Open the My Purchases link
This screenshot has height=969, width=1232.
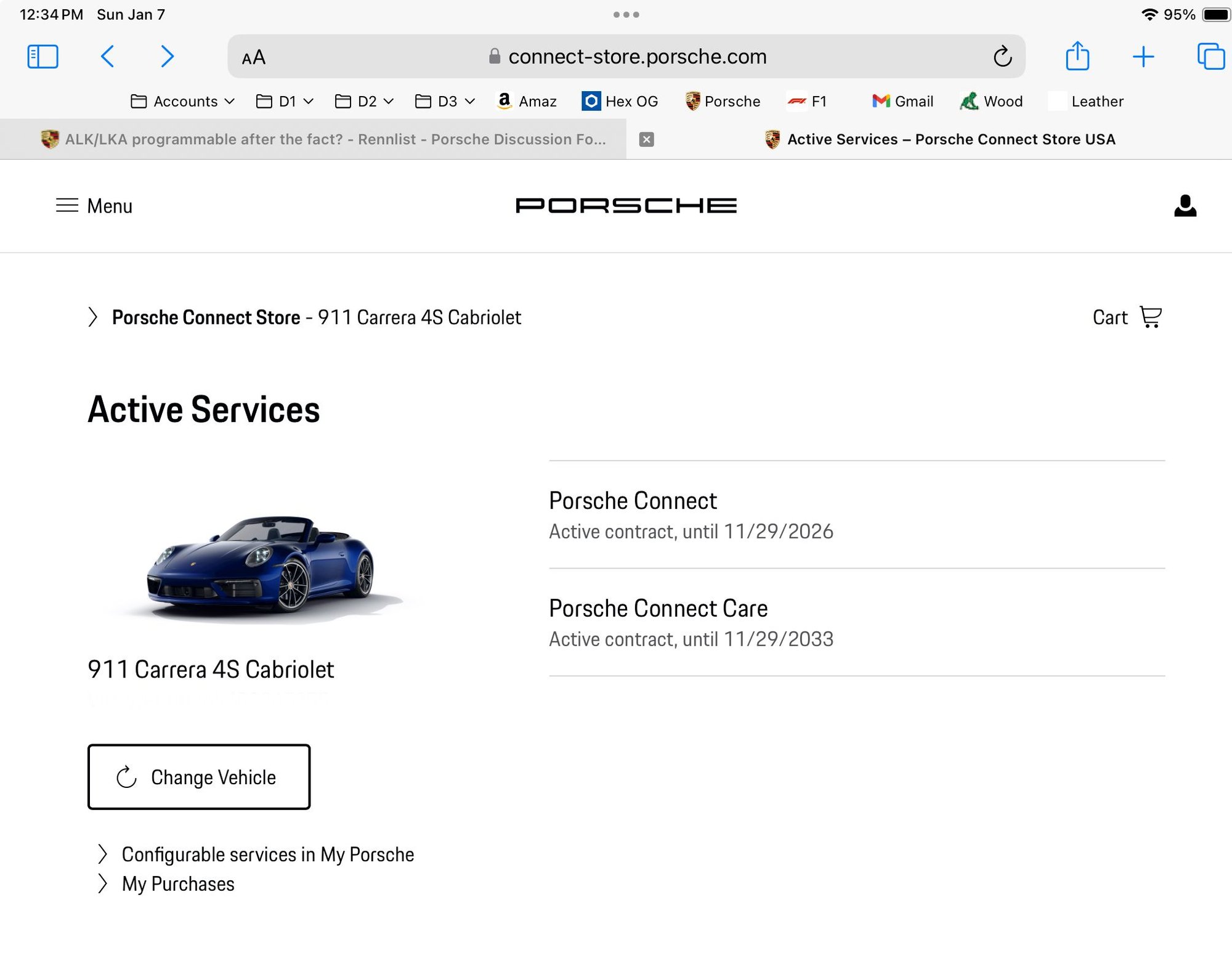[x=177, y=884]
